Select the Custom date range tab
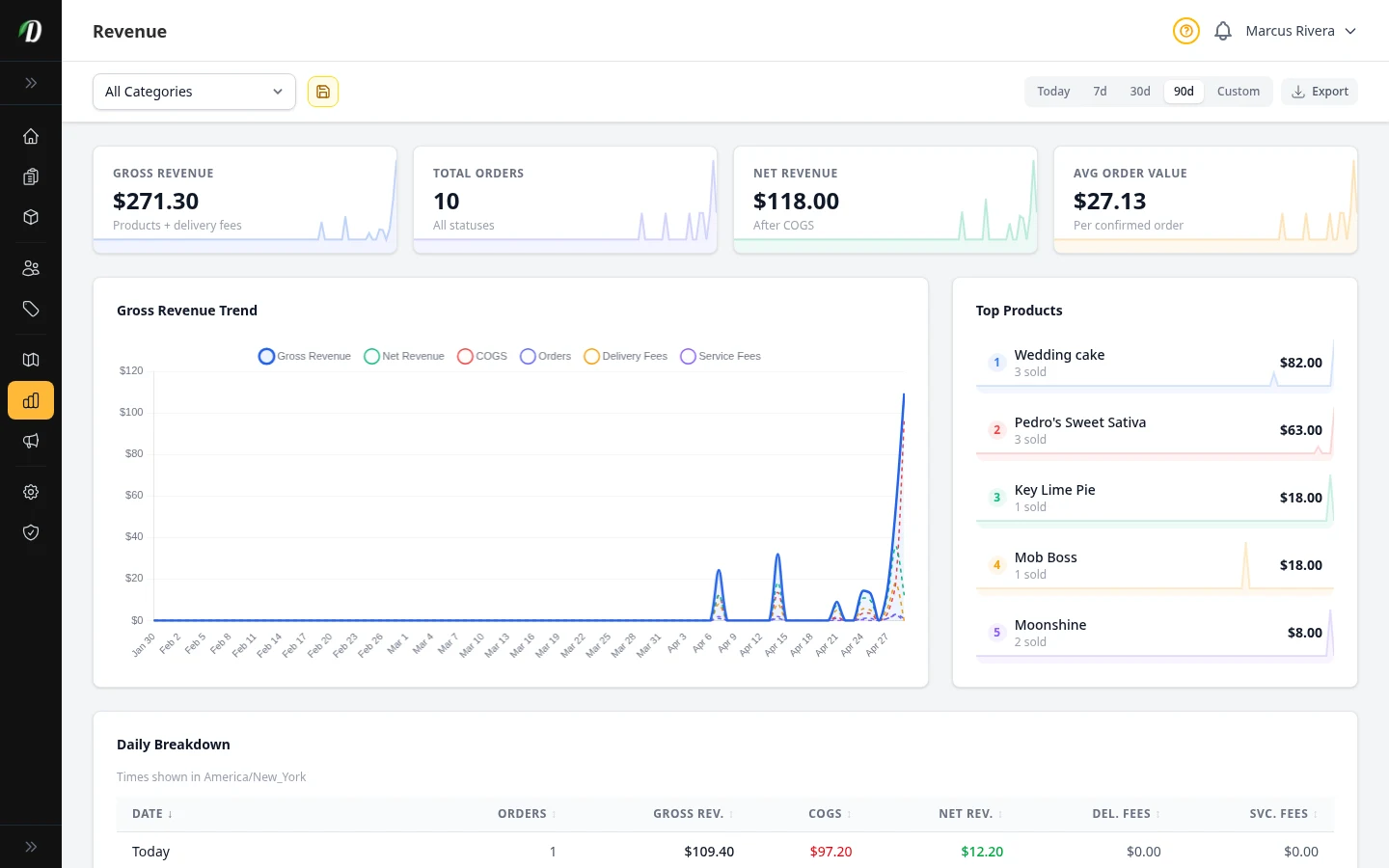Viewport: 1389px width, 868px height. (x=1238, y=92)
